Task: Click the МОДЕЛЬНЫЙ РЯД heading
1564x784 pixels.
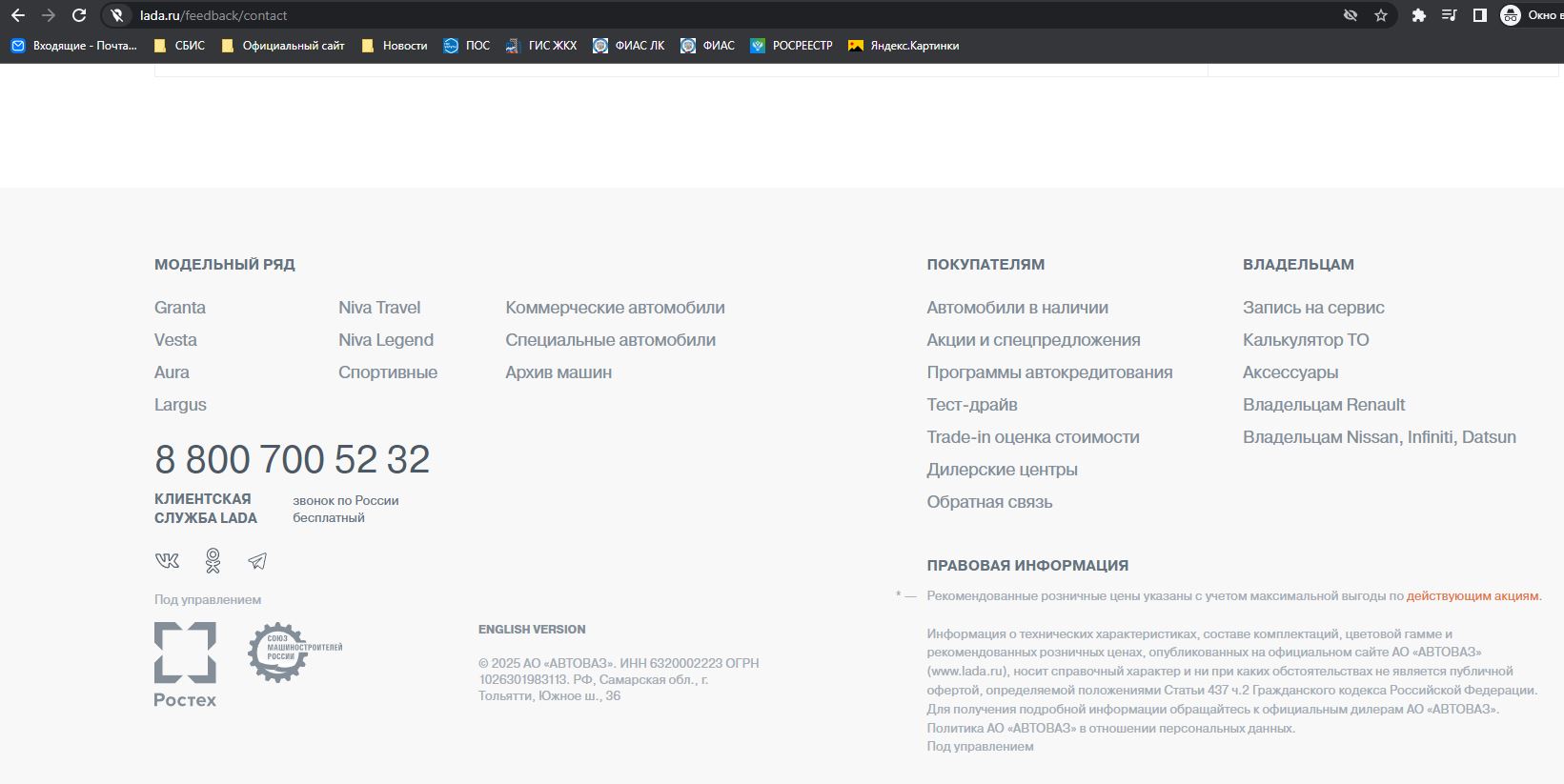Action: pos(225,265)
